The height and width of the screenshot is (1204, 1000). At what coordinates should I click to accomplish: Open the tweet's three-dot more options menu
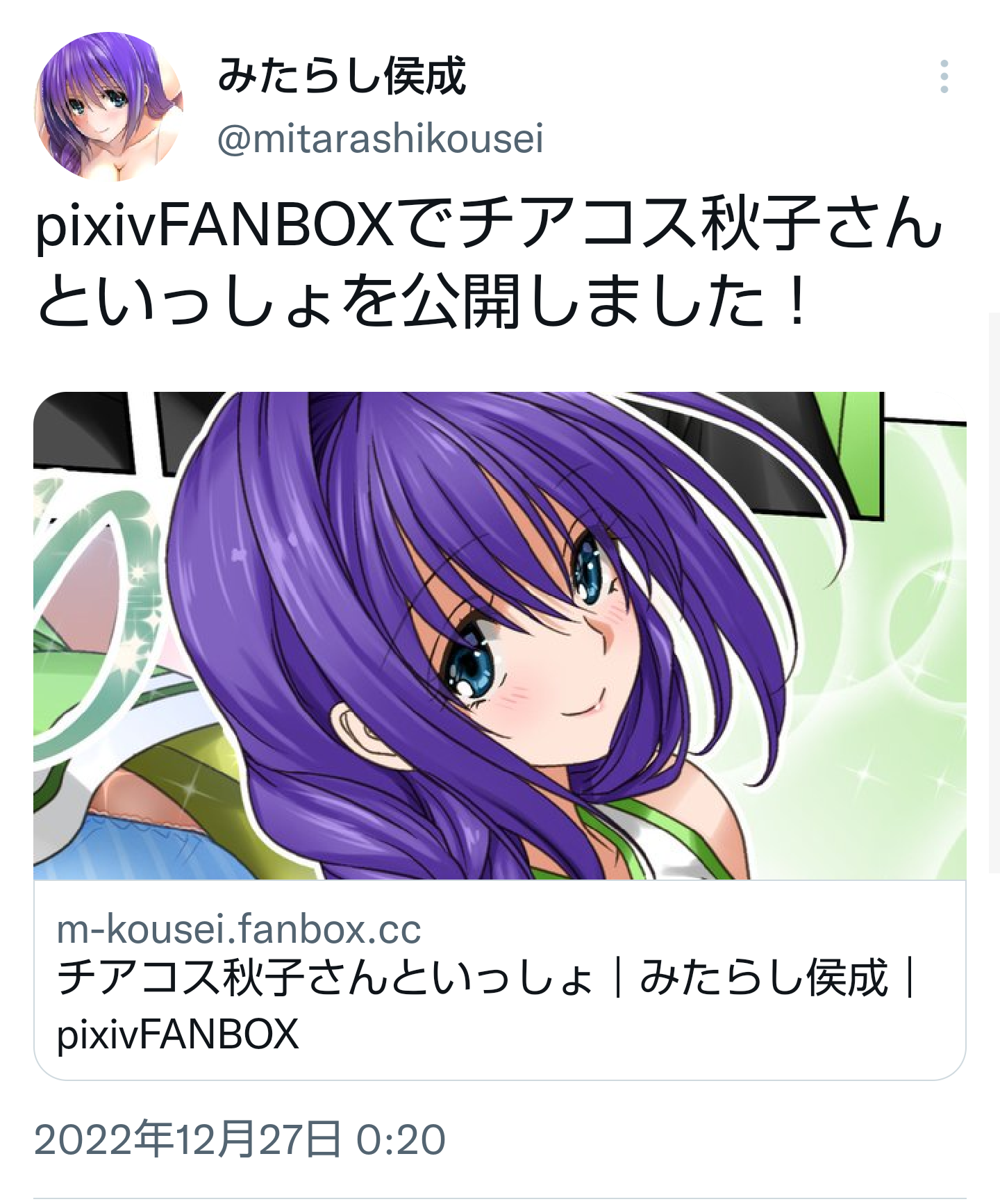tap(944, 76)
